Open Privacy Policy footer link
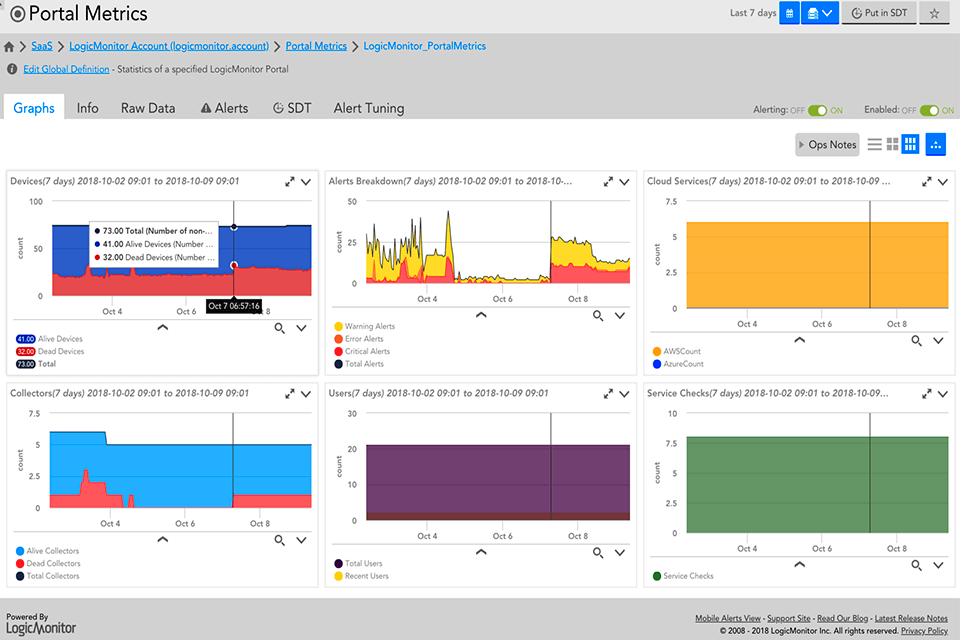960x640 pixels. click(x=924, y=631)
